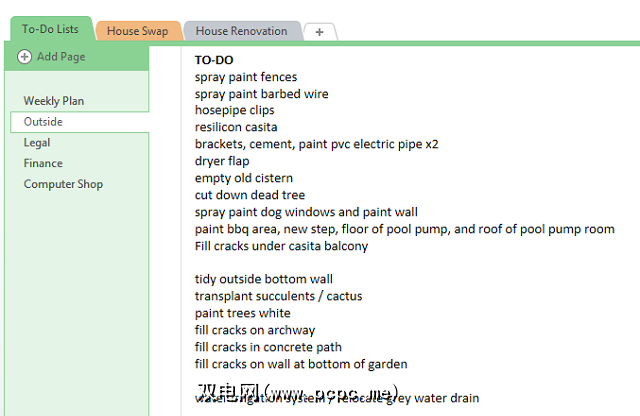Create a new section with the plus tab

coord(319,32)
